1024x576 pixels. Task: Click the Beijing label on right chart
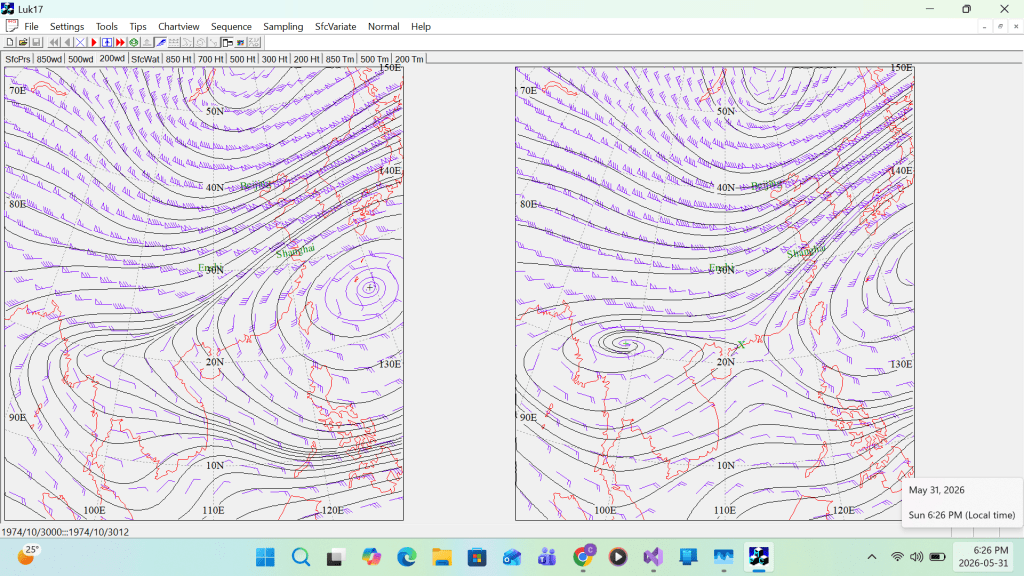click(766, 185)
